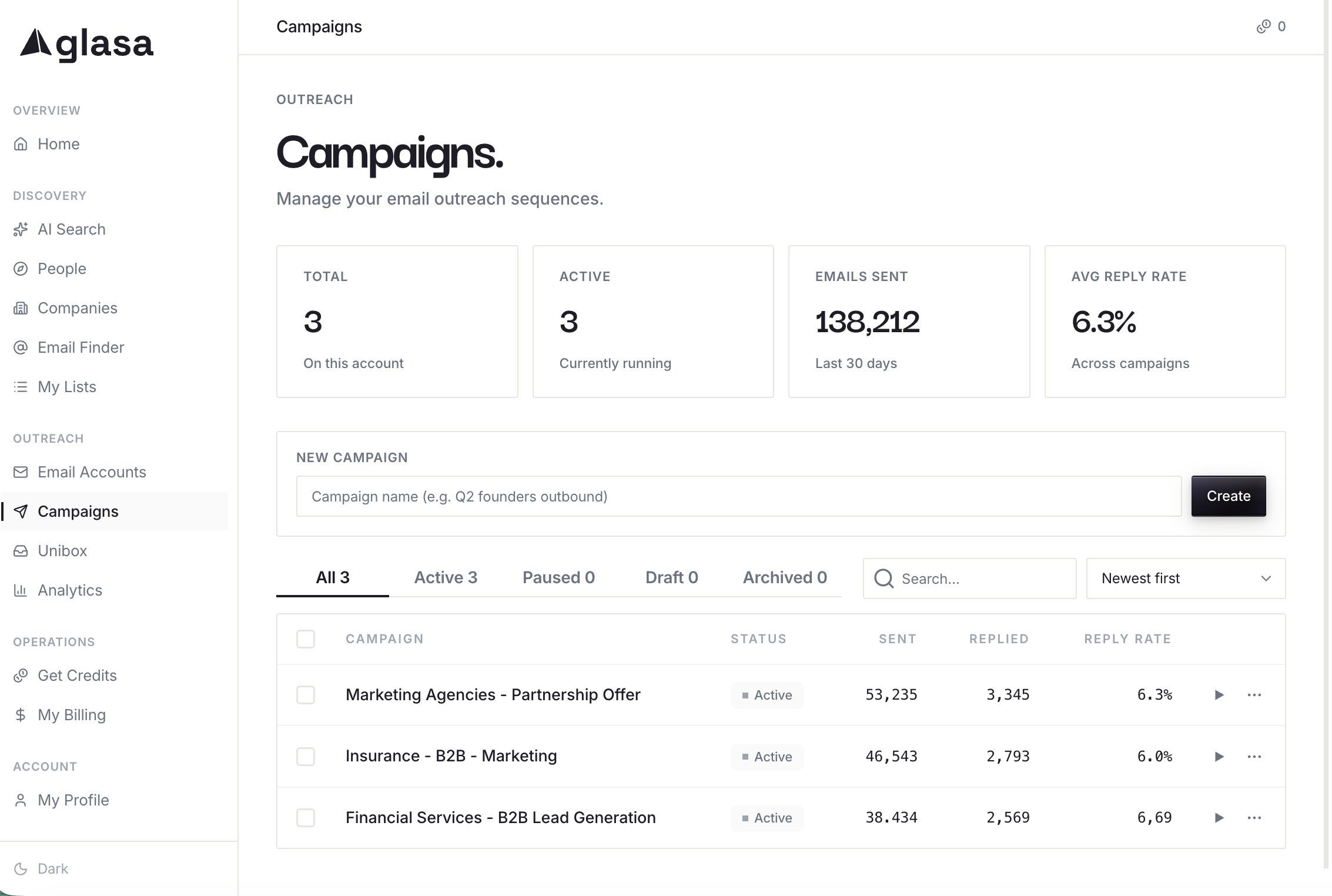Start the Marketing Agencies campaign play button

coord(1219,695)
